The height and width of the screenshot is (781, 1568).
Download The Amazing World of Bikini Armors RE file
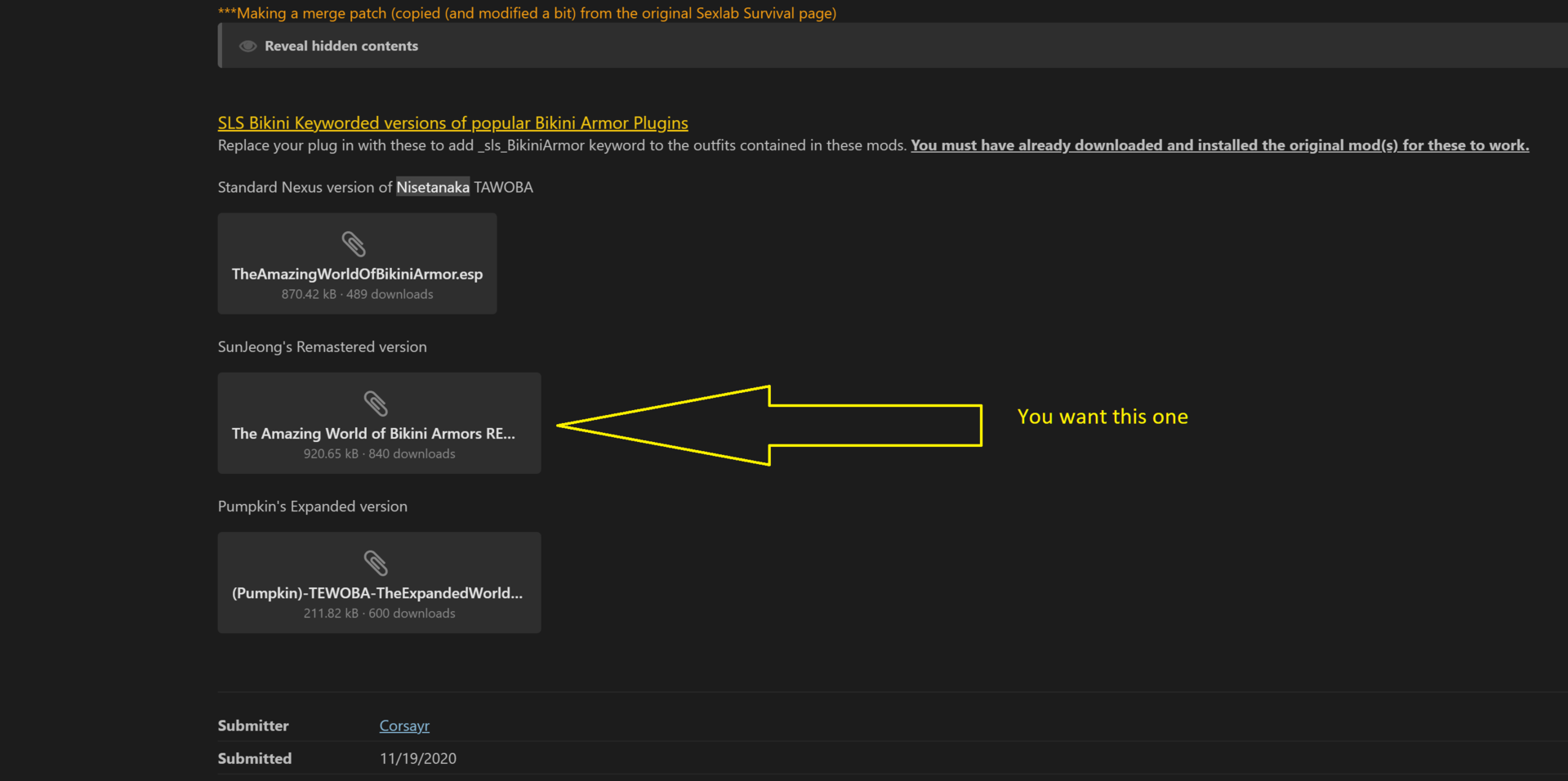coord(379,423)
